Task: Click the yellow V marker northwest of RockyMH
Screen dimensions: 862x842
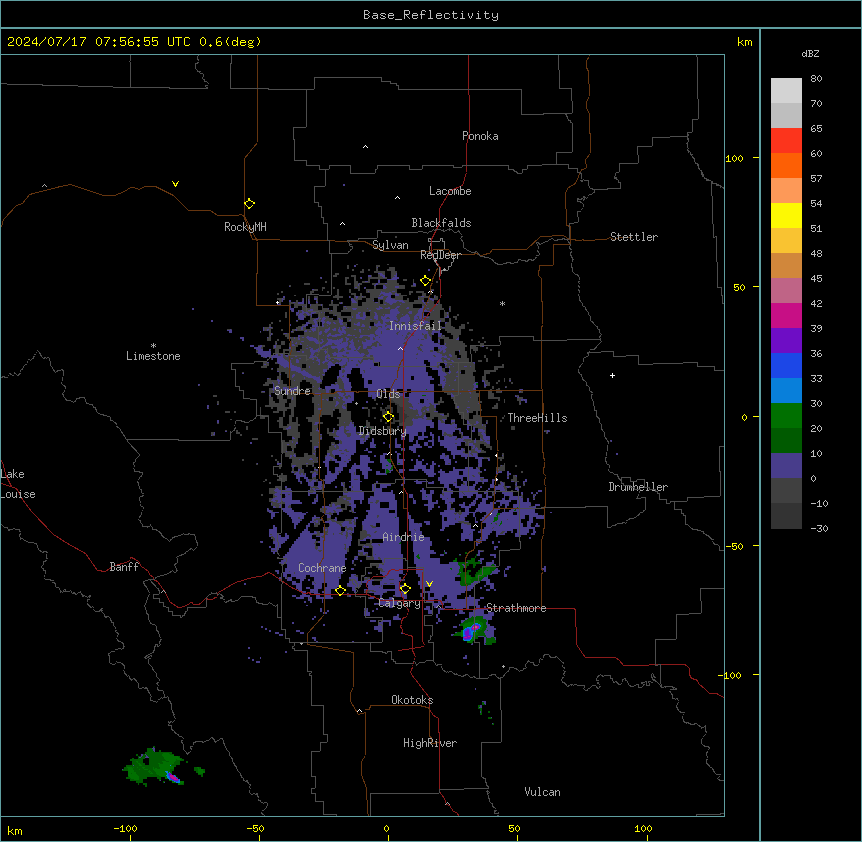Action: click(x=175, y=184)
